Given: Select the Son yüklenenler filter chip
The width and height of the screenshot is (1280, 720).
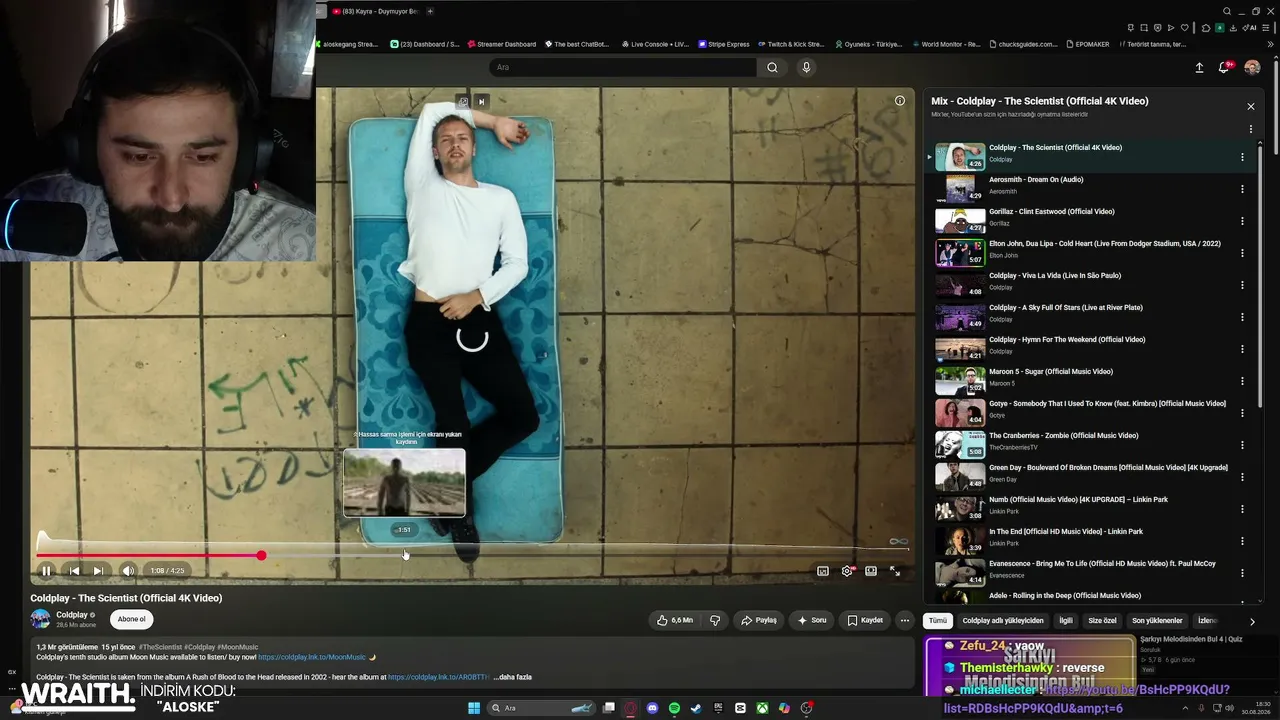Looking at the screenshot, I should coord(1157,621).
